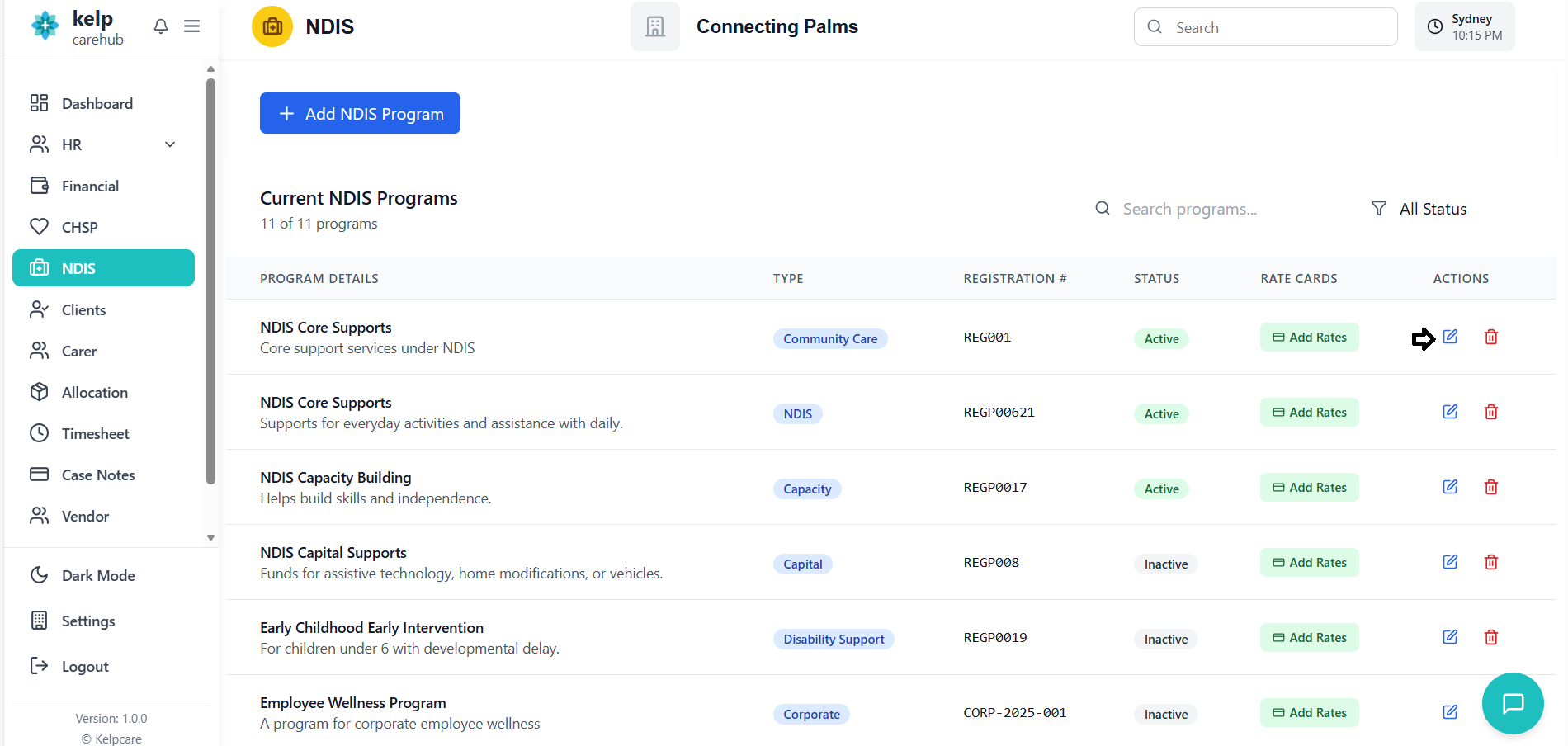Log out using the sidebar Logout
This screenshot has width=1568, height=746.
pyautogui.click(x=84, y=666)
